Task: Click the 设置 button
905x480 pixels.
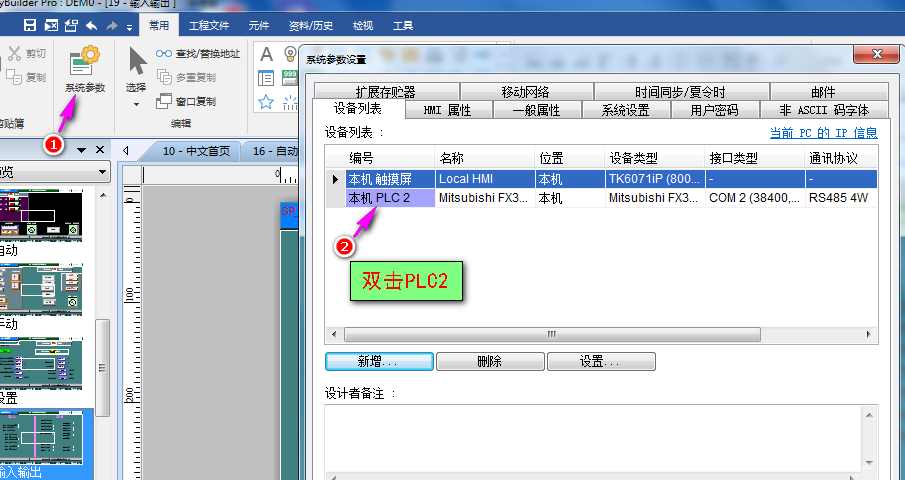Action: click(601, 361)
